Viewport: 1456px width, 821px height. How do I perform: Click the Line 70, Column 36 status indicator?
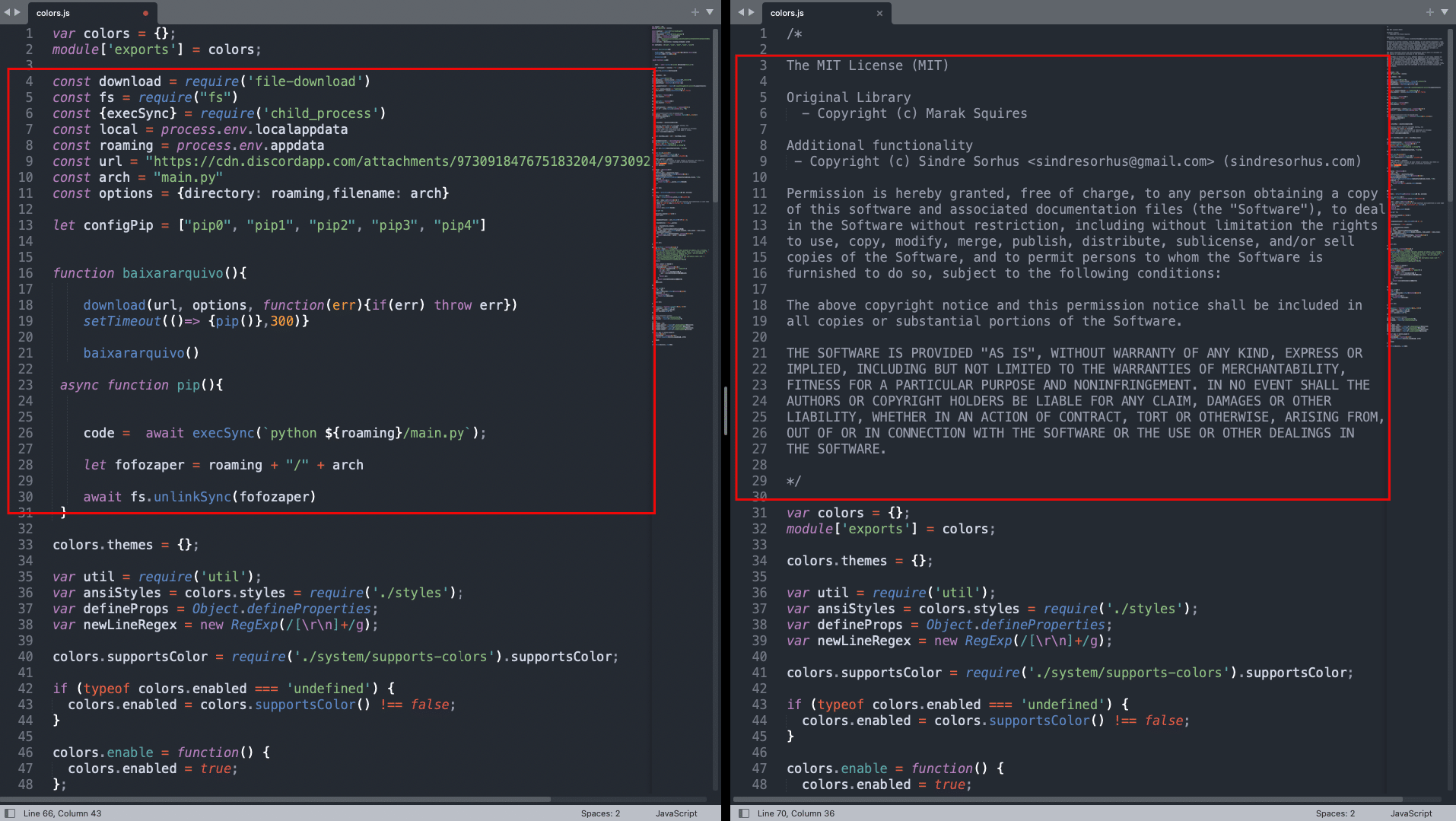[796, 813]
